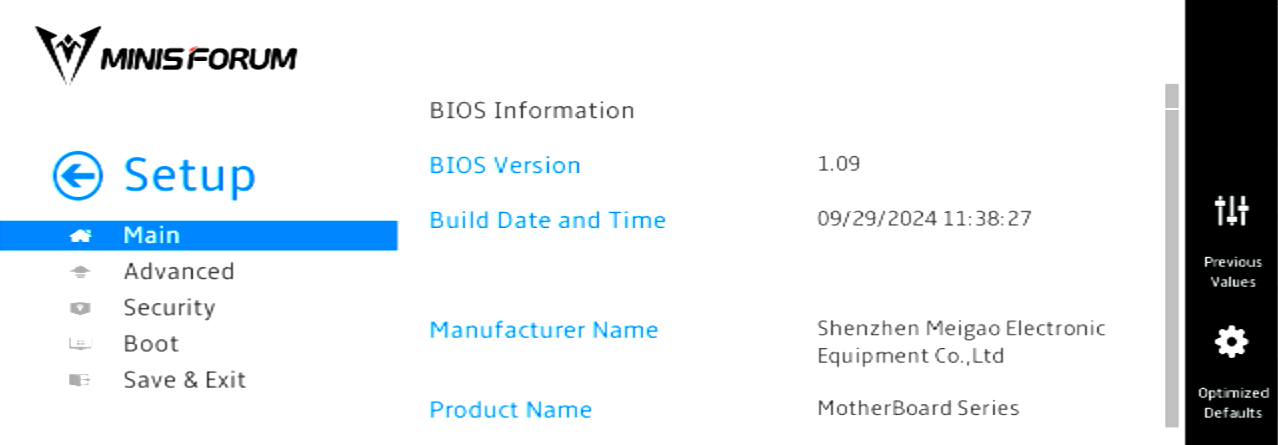Screen dimensions: 1278x445
Task: Select the Build Date and Time label
Action: pos(547,220)
